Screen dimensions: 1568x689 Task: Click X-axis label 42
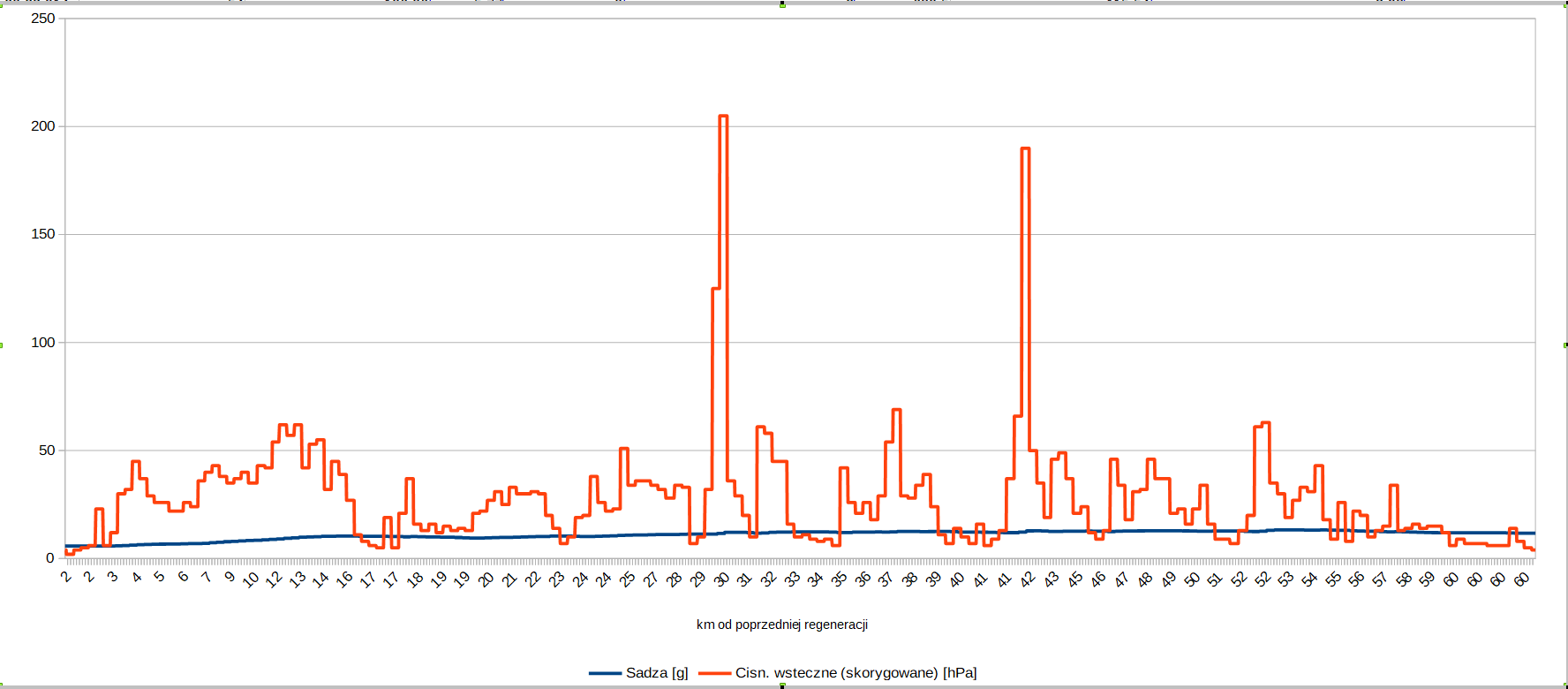coord(1027,579)
